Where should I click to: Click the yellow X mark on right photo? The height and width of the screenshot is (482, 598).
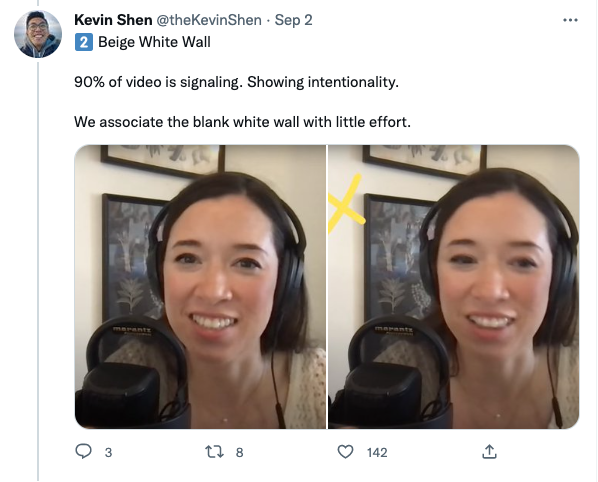(346, 203)
